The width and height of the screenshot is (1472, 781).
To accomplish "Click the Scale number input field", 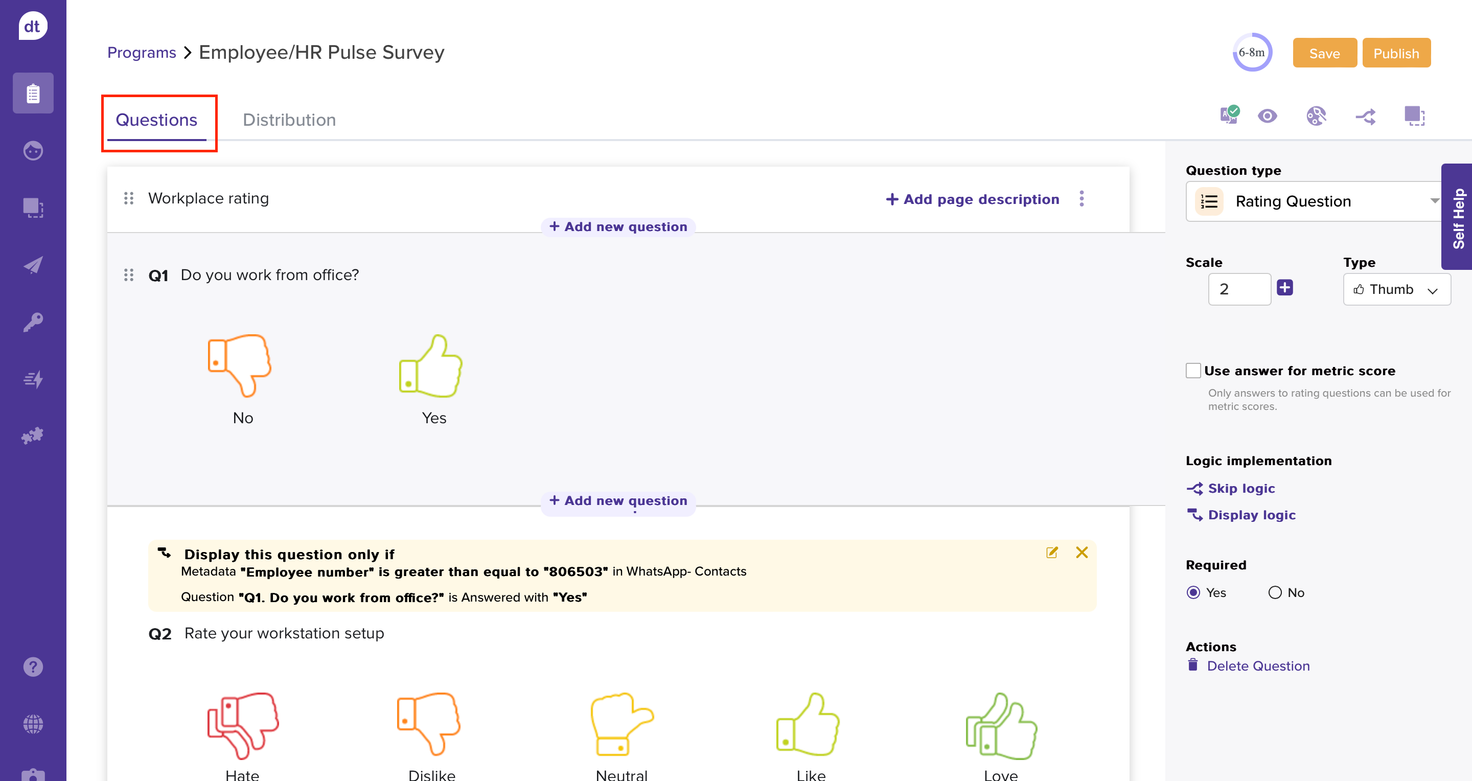I will point(1239,290).
